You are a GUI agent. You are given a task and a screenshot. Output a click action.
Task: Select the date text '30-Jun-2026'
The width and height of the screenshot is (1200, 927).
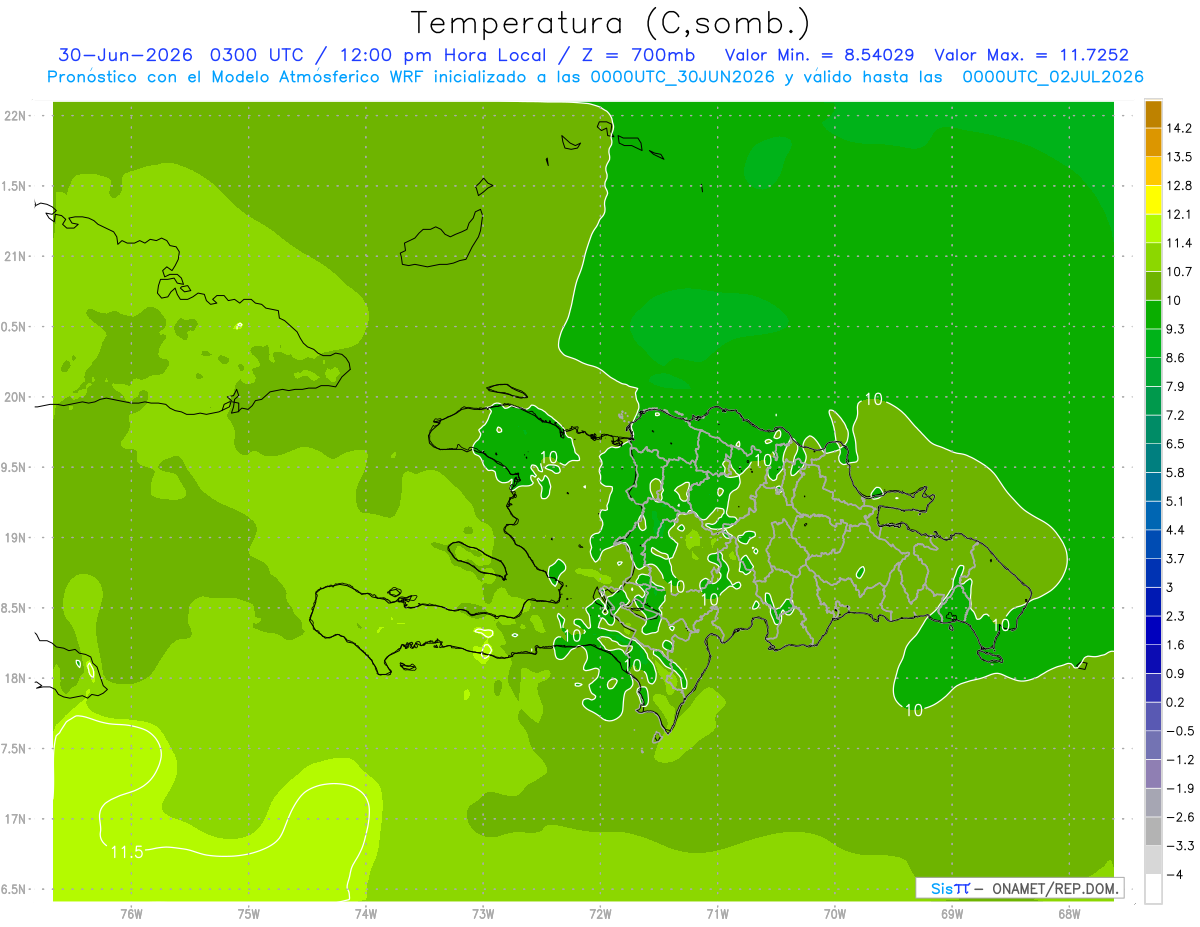click(126, 55)
